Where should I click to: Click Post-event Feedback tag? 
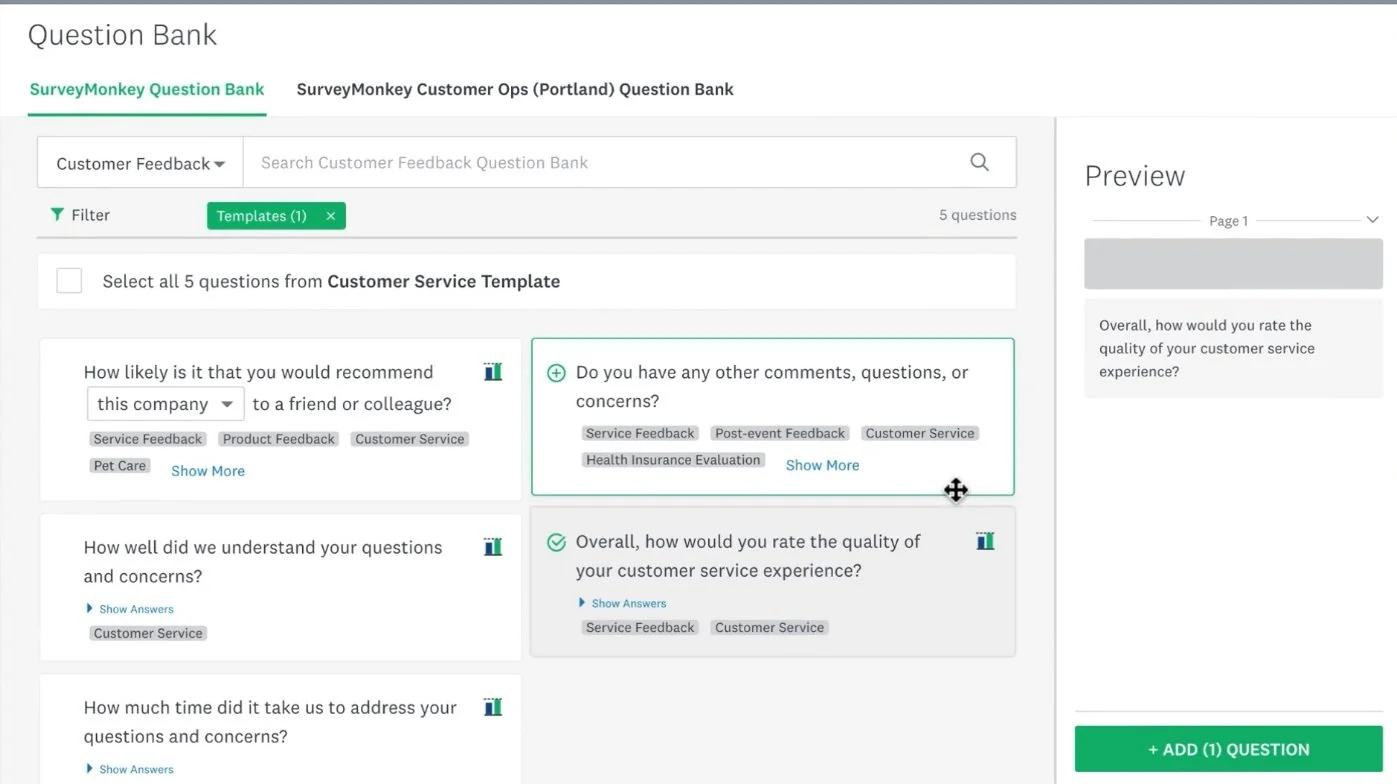[780, 433]
